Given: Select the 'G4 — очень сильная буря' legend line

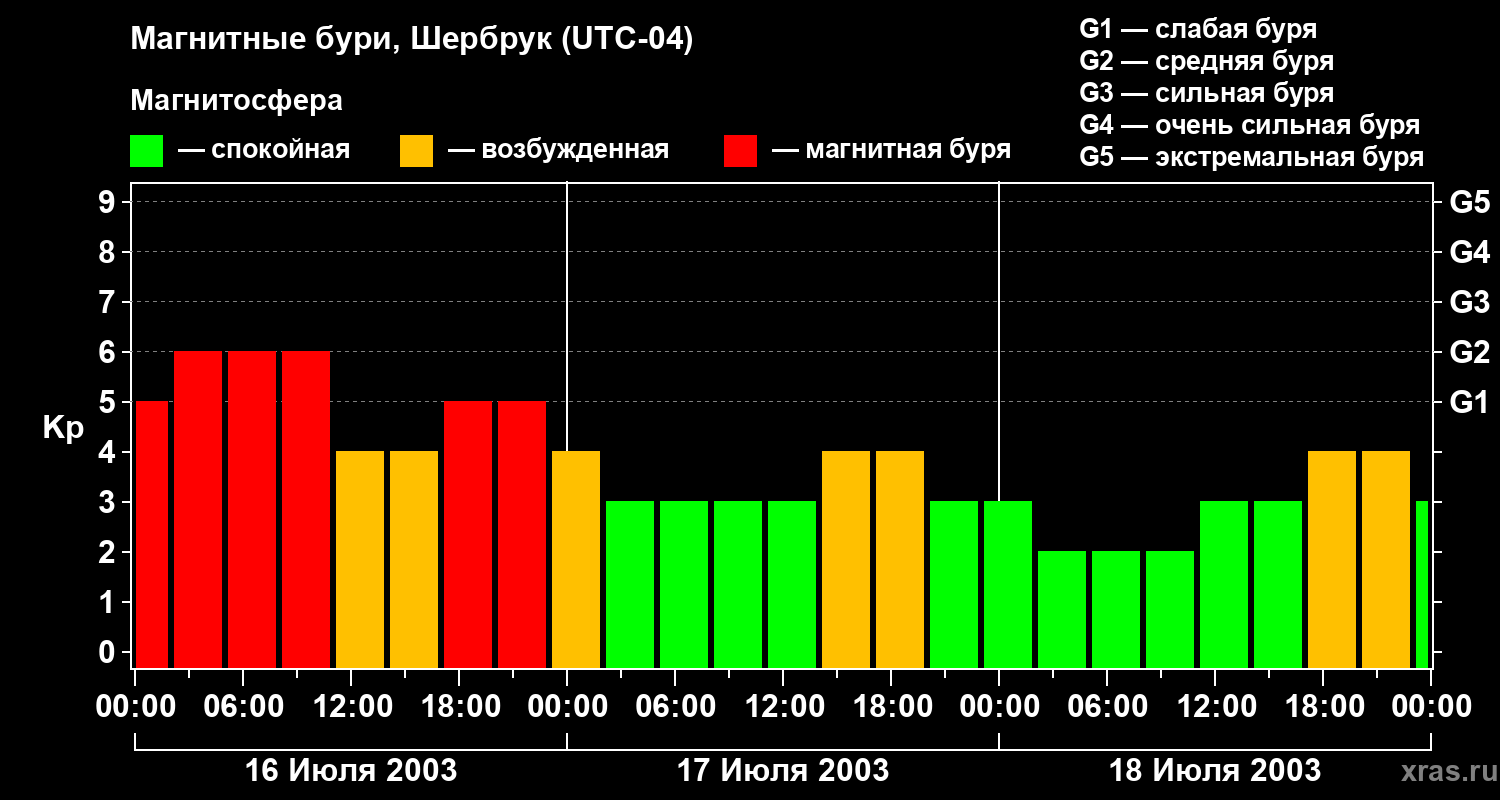Looking at the screenshot, I should 1249,125.
